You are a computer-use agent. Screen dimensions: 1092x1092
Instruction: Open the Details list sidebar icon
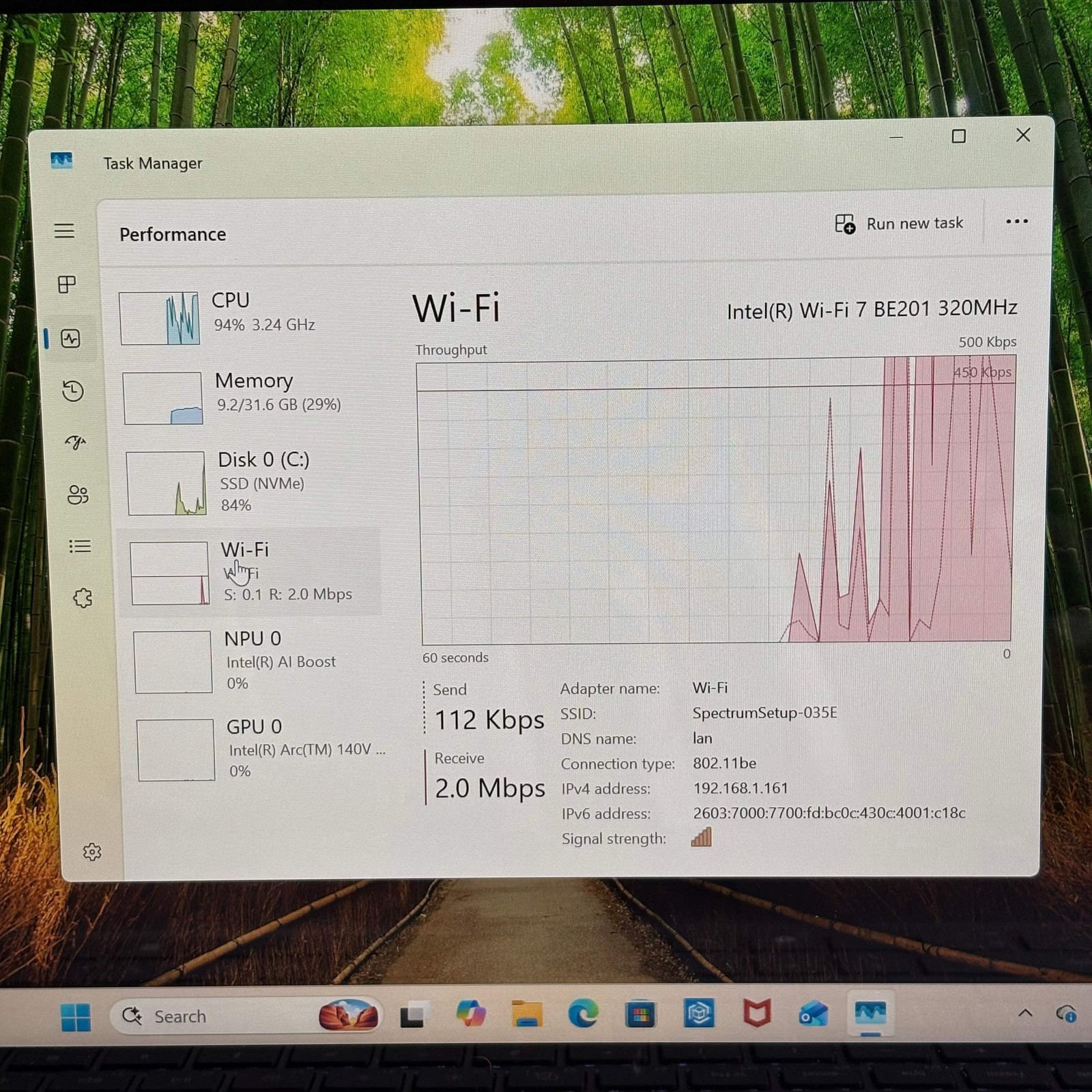(x=80, y=546)
